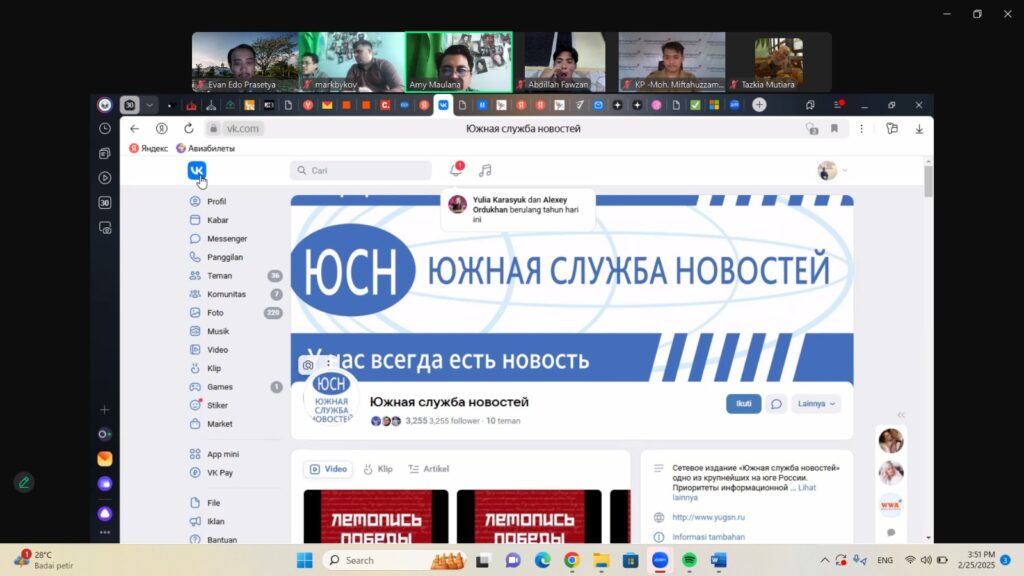Collapse chat contacts double chevron
1024x576 pixels.
click(901, 415)
